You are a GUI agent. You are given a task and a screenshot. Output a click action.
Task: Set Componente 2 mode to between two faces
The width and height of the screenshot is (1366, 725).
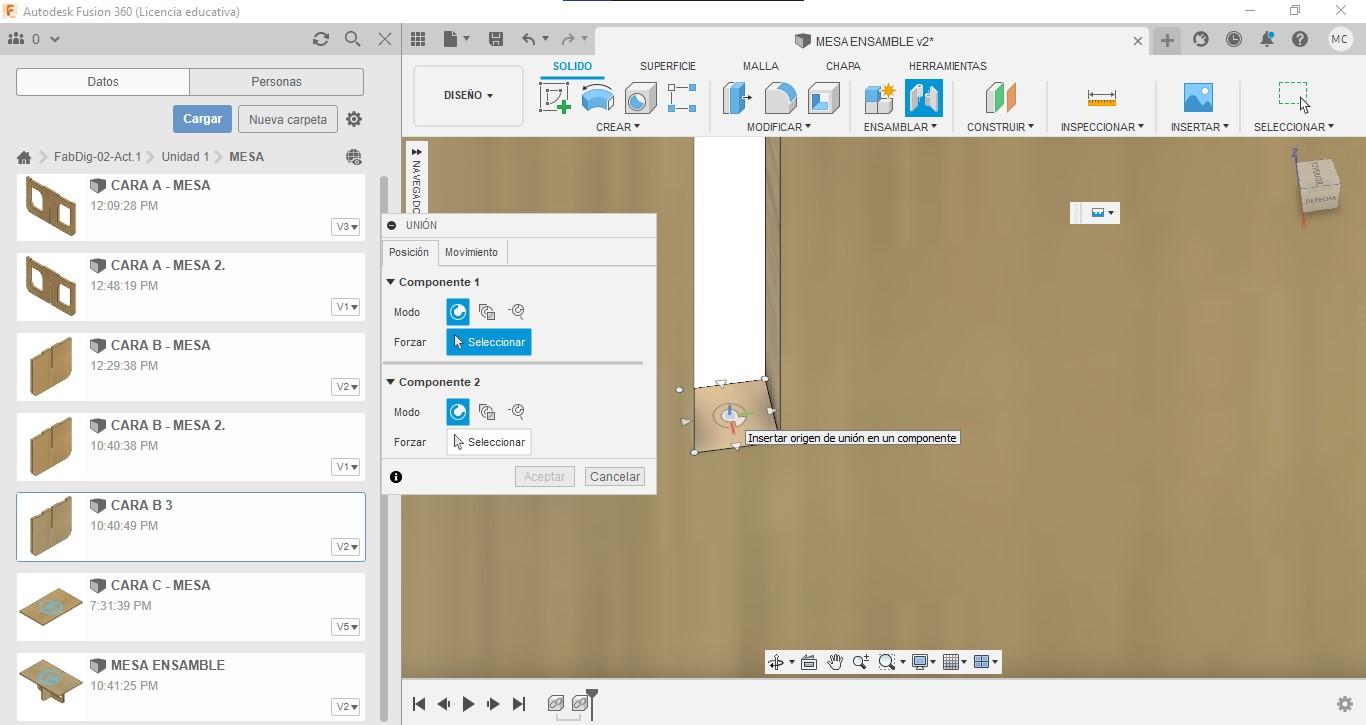pos(487,412)
